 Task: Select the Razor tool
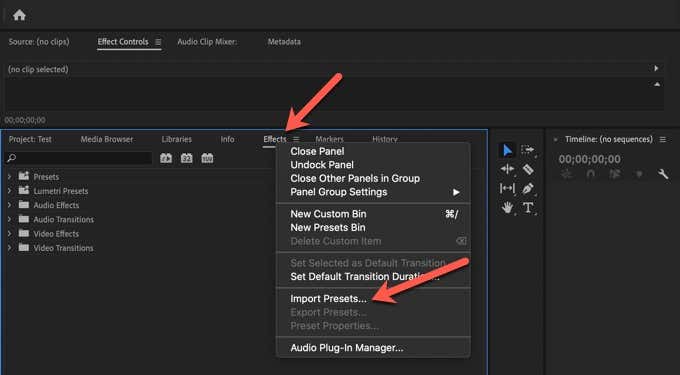pyautogui.click(x=528, y=169)
